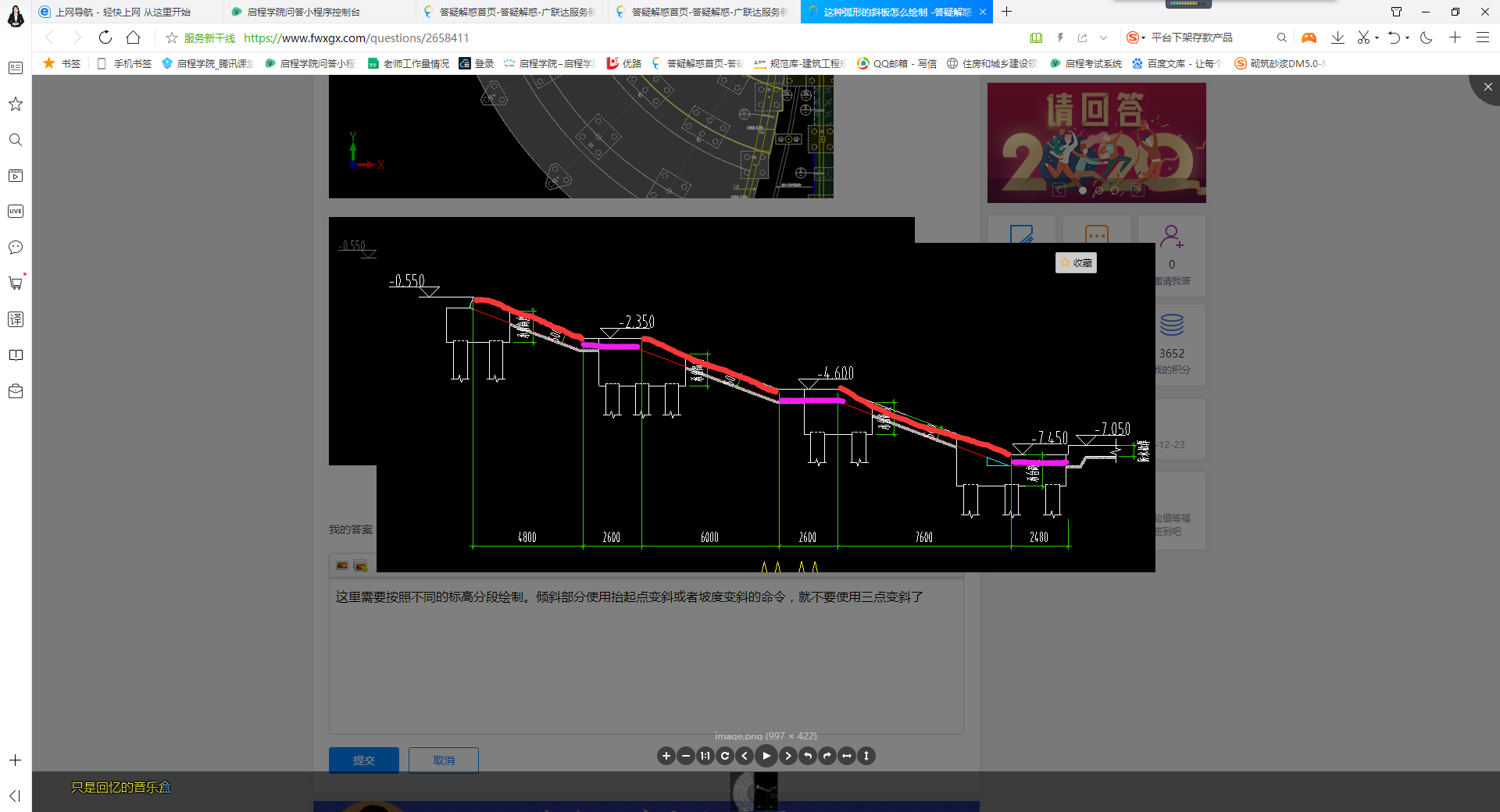Open the user avatar profile icon
Image resolution: width=1500 pixels, height=812 pixels.
pos(16,16)
